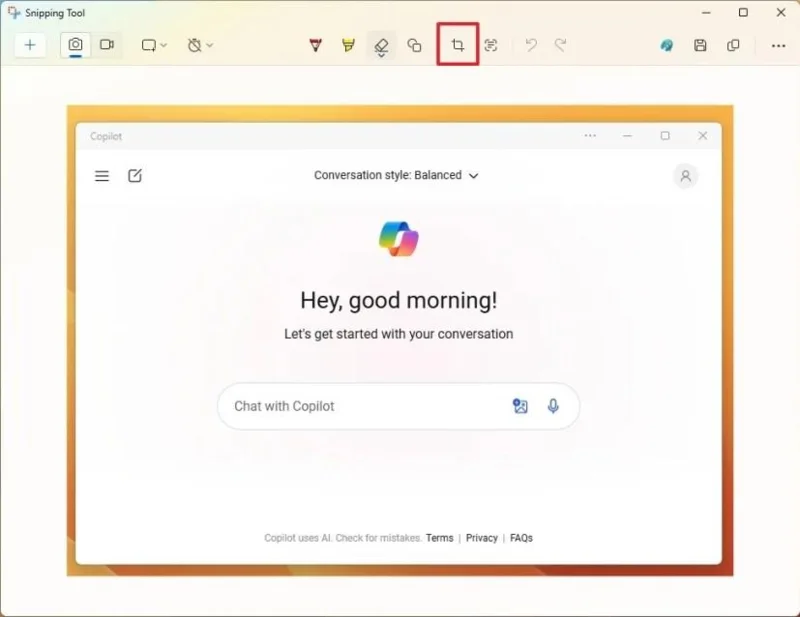Activate Copilot microphone voice input
Viewport: 800px width, 617px height.
(x=553, y=406)
